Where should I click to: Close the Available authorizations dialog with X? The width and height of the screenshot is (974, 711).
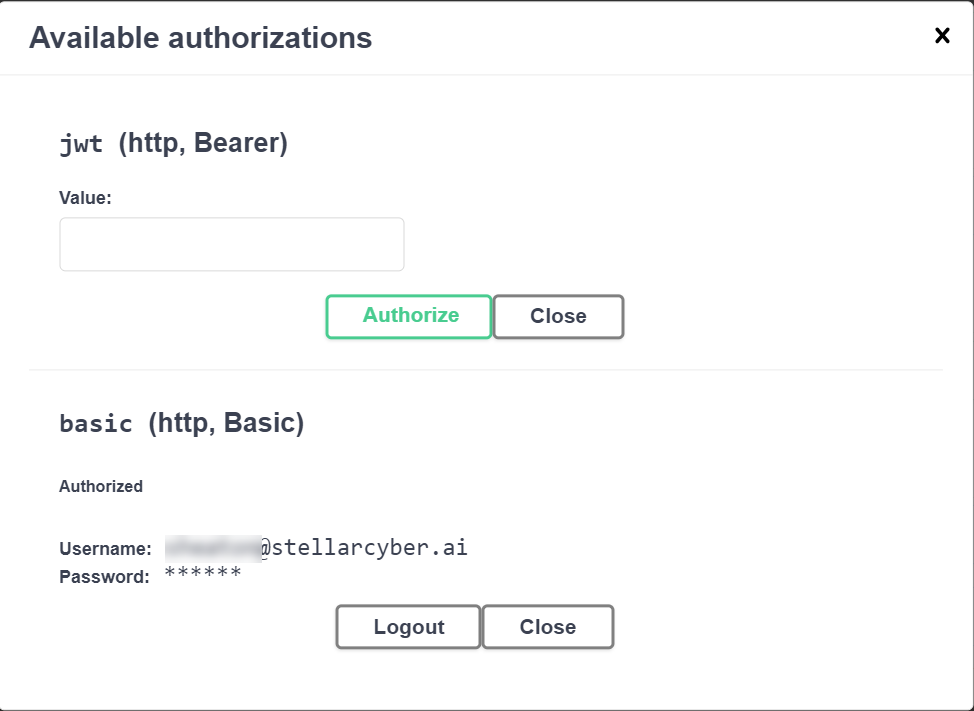(942, 36)
